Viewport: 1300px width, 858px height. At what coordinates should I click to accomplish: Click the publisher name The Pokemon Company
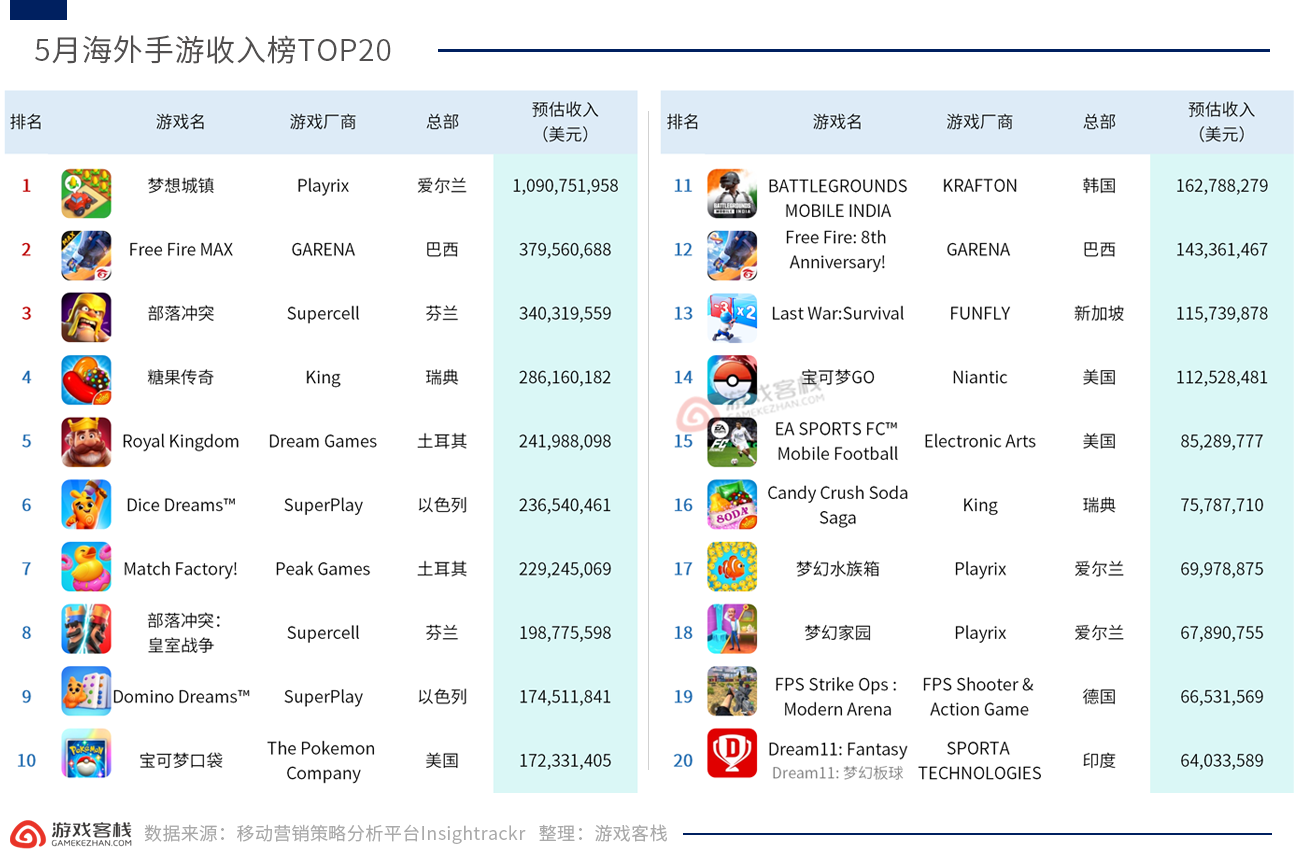tap(321, 761)
